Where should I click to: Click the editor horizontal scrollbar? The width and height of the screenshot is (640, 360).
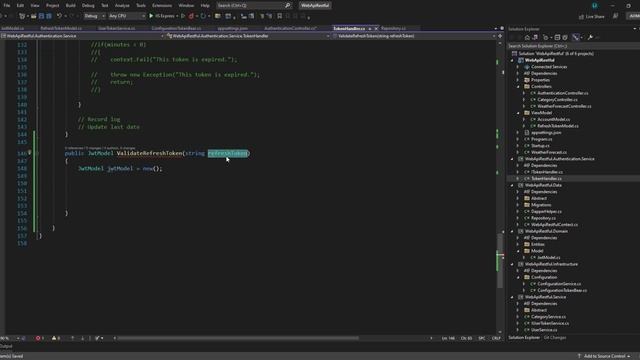click(238, 338)
